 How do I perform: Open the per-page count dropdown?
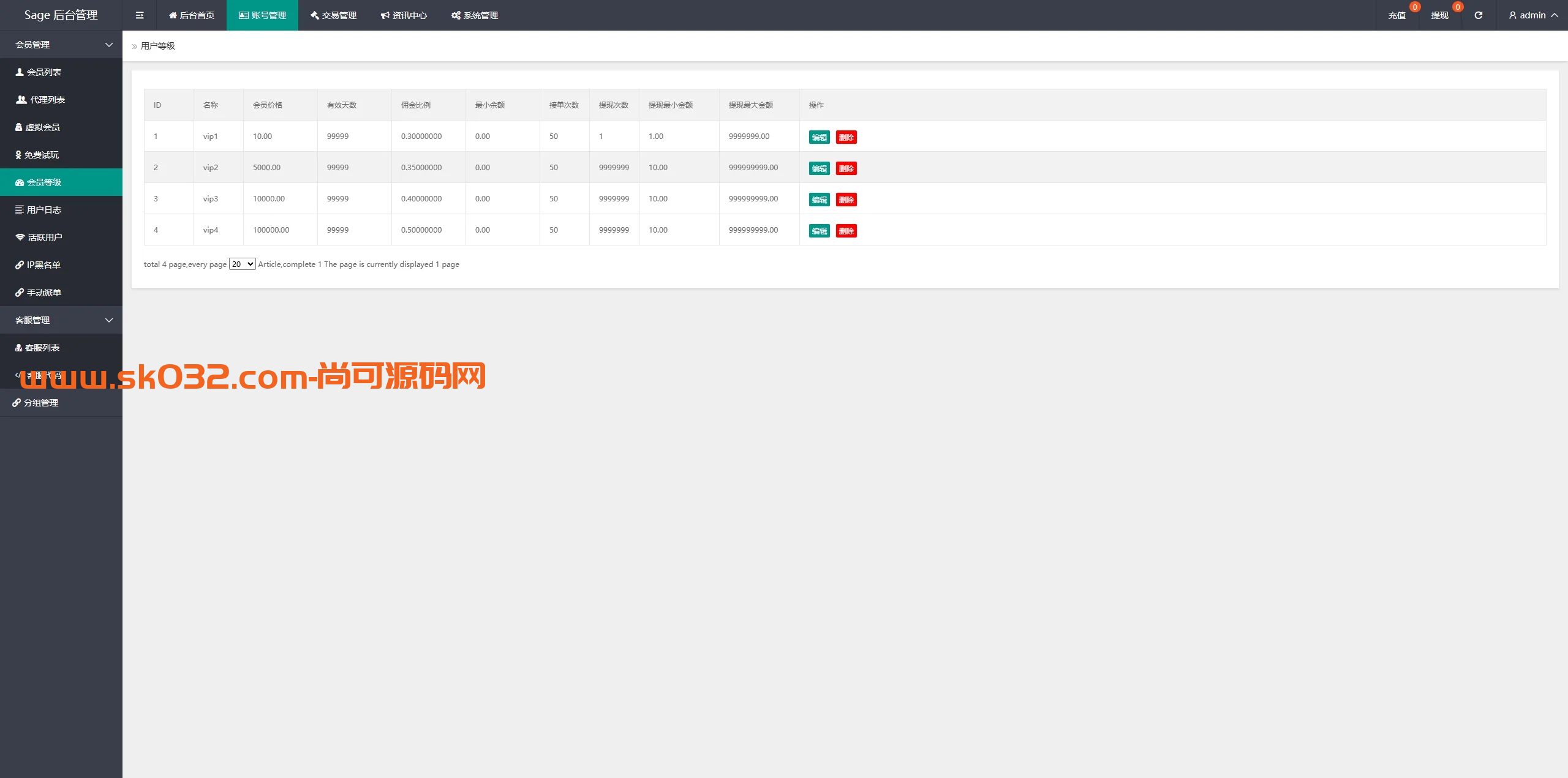tap(242, 264)
